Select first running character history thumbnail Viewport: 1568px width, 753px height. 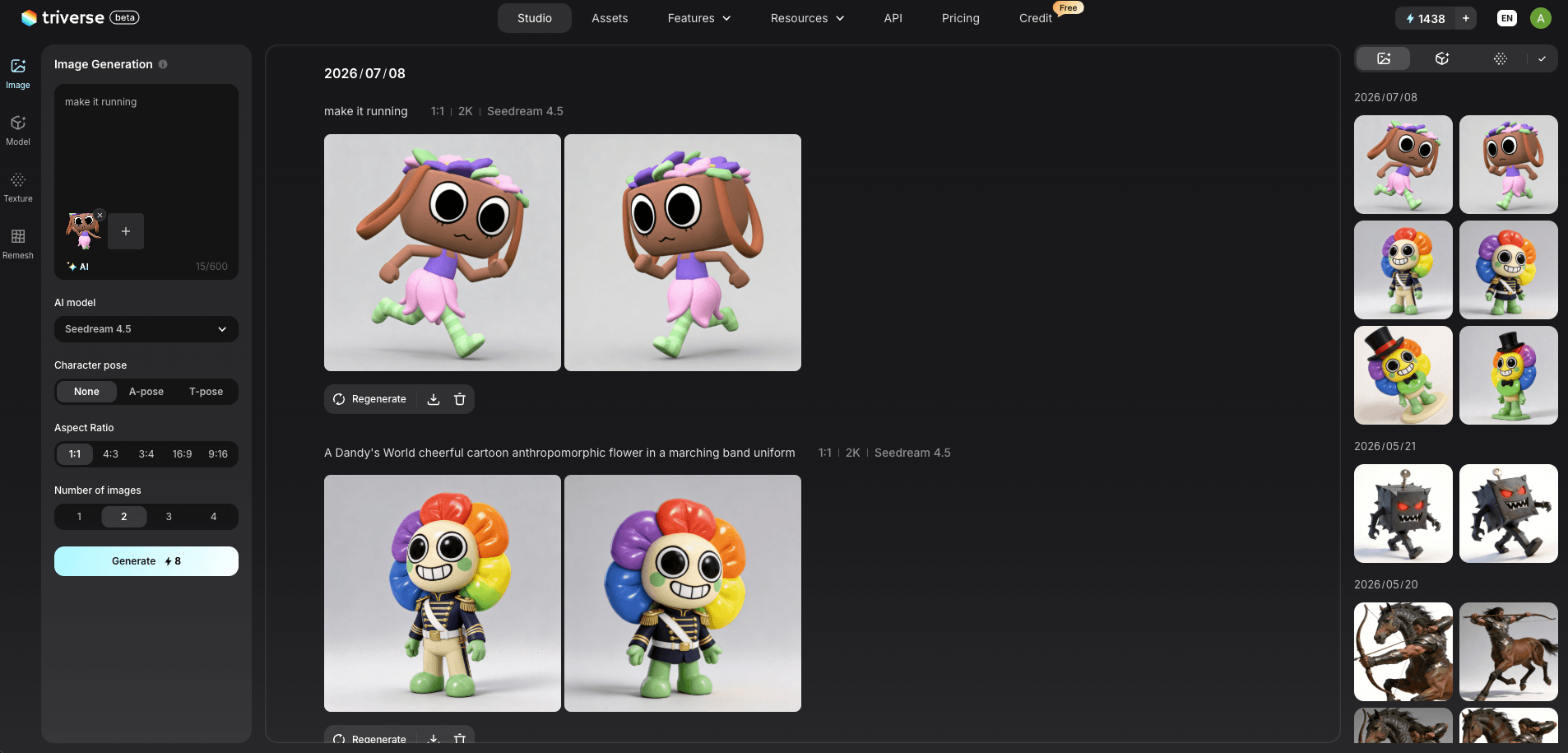coord(1403,165)
